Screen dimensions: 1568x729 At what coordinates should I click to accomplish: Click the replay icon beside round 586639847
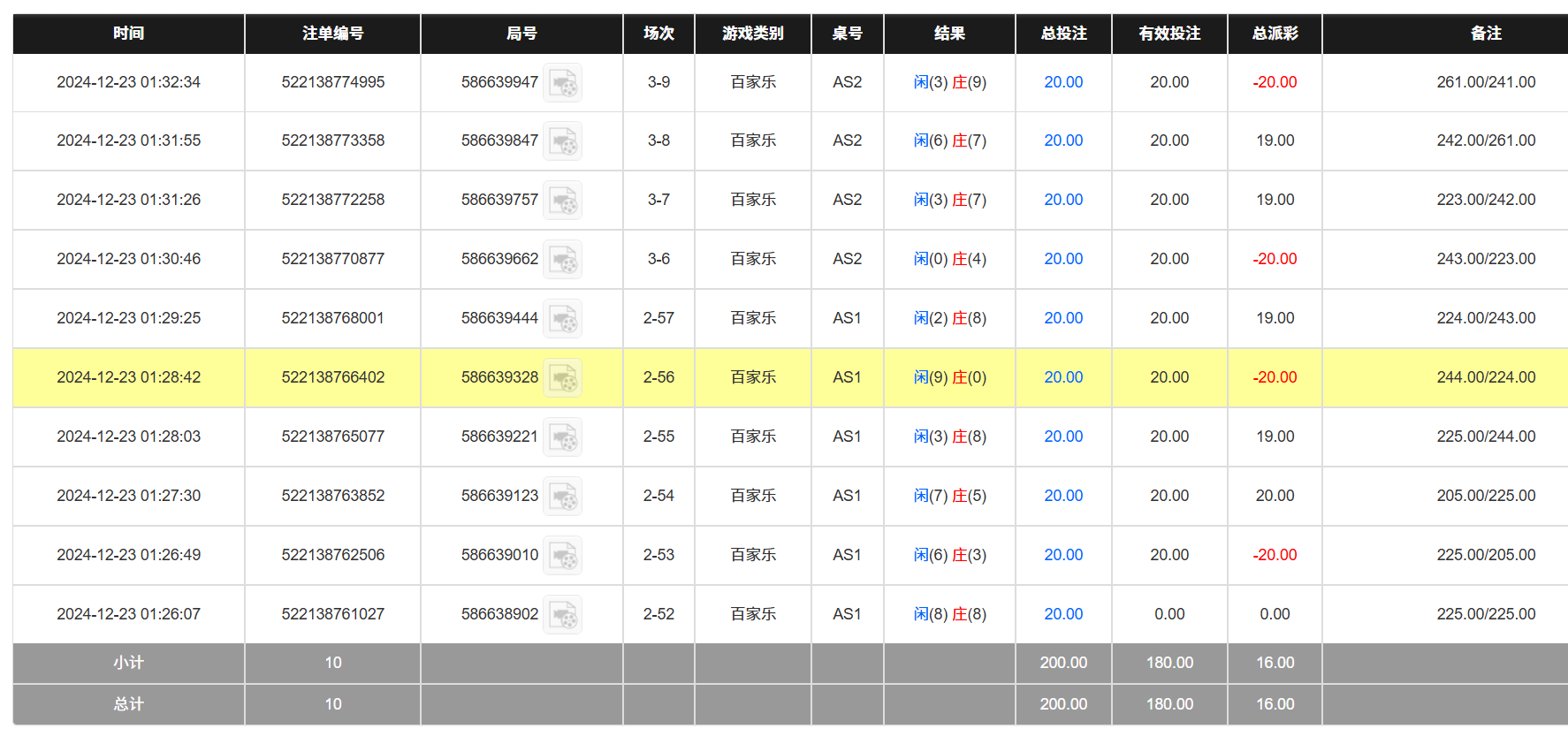pos(562,141)
